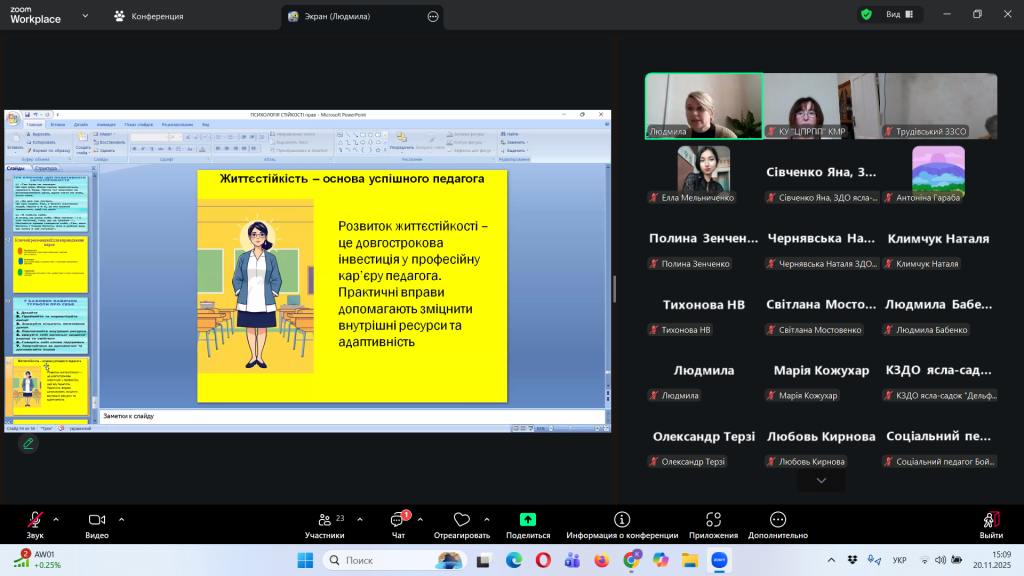The image size is (1024, 576).
Task: Open the Участники participants panel
Action: pos(324,520)
